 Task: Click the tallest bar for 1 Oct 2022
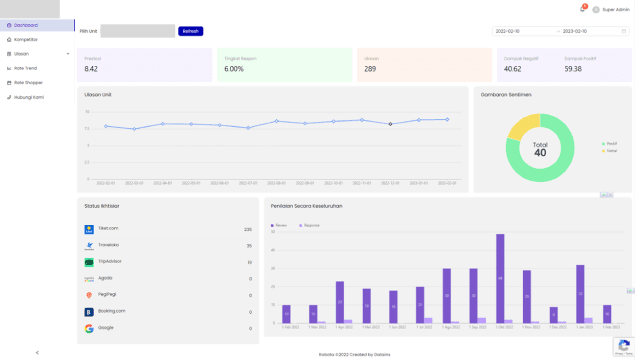pos(500,279)
